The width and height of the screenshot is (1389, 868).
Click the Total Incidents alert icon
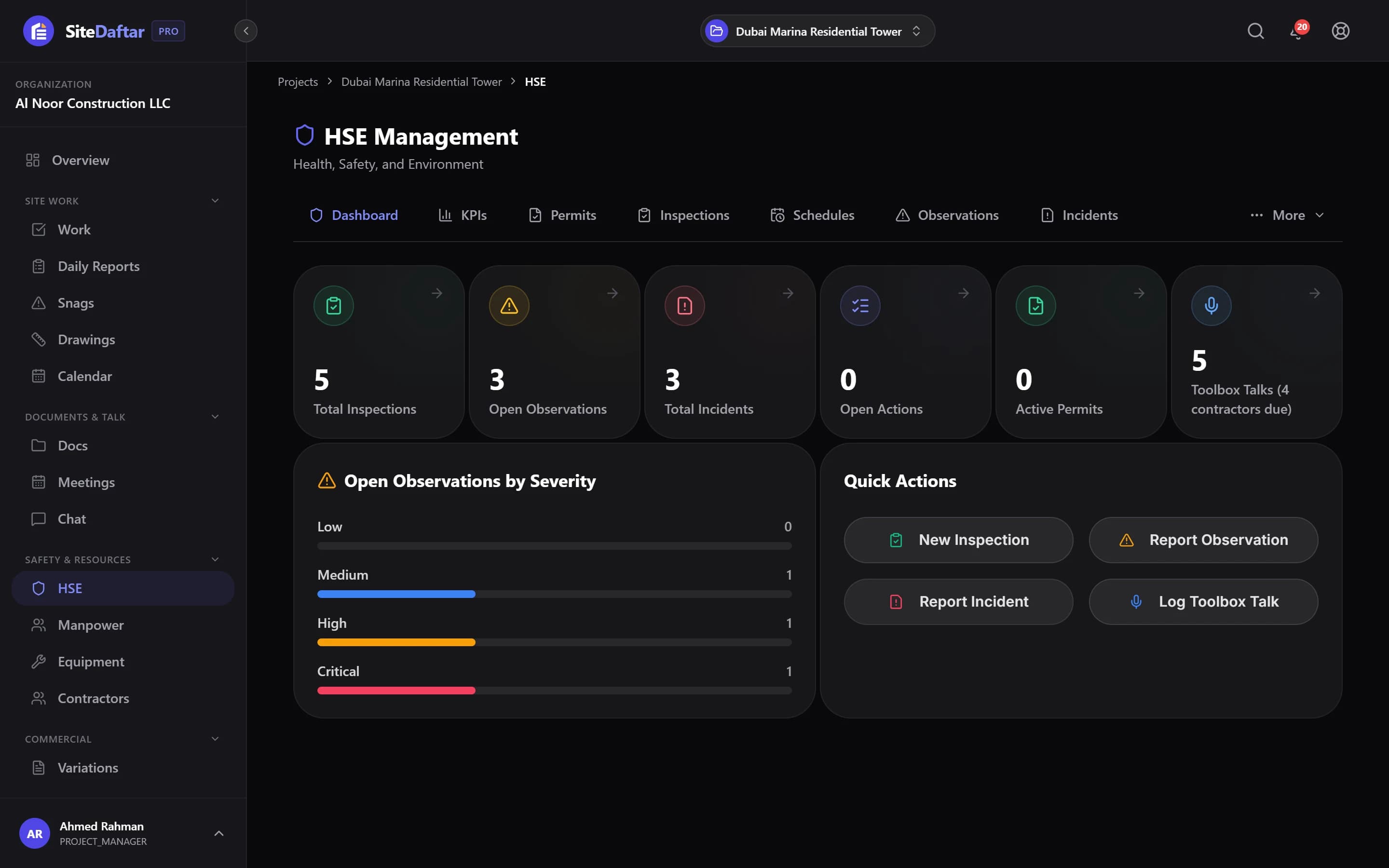coord(685,305)
